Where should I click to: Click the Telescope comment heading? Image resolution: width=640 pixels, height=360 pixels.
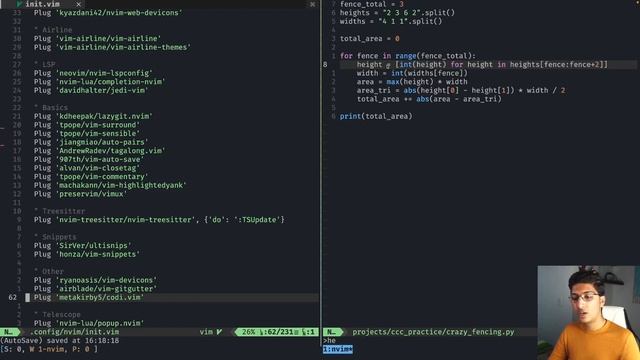[x=57, y=314]
